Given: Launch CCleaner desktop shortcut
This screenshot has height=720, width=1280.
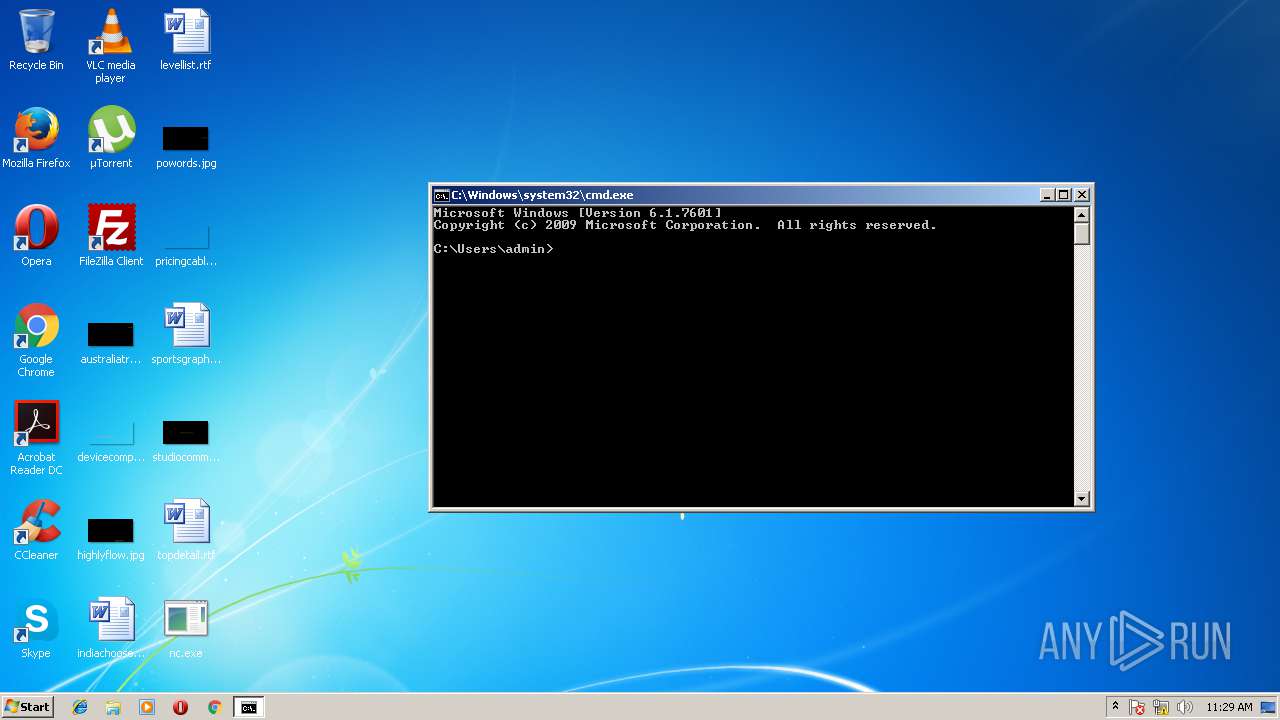Looking at the screenshot, I should pyautogui.click(x=36, y=530).
